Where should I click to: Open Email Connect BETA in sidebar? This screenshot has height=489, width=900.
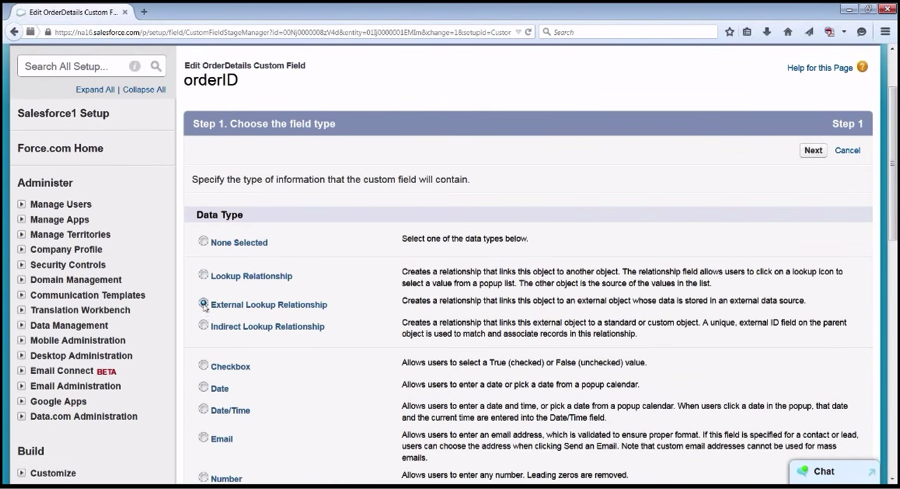pyautogui.click(x=73, y=371)
